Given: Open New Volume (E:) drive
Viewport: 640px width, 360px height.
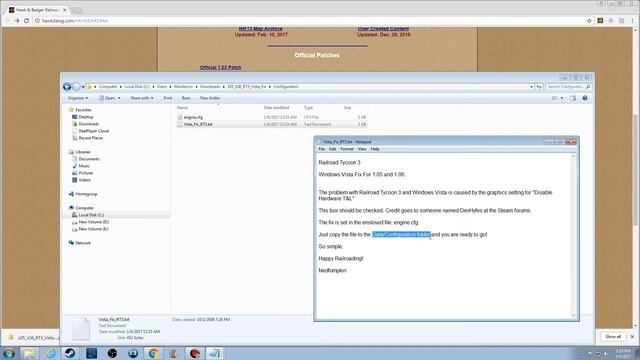Looking at the screenshot, I should point(93,229).
